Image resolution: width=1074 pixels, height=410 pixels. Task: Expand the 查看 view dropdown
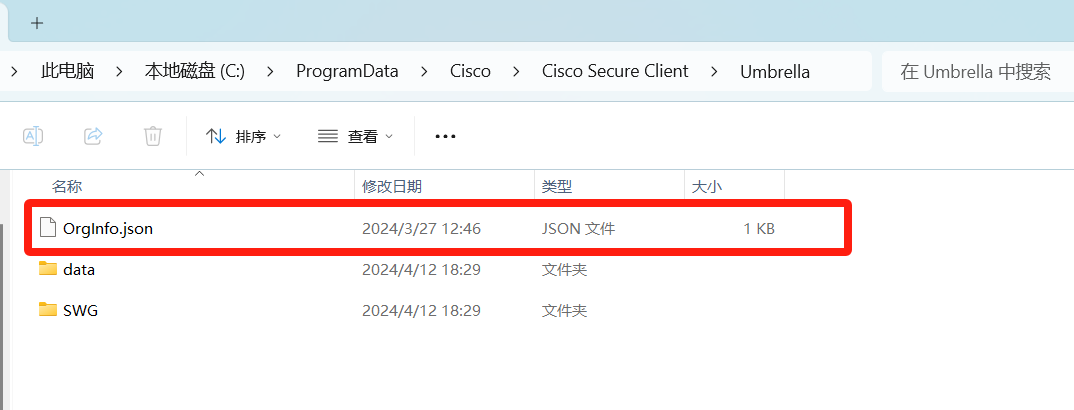pos(355,136)
